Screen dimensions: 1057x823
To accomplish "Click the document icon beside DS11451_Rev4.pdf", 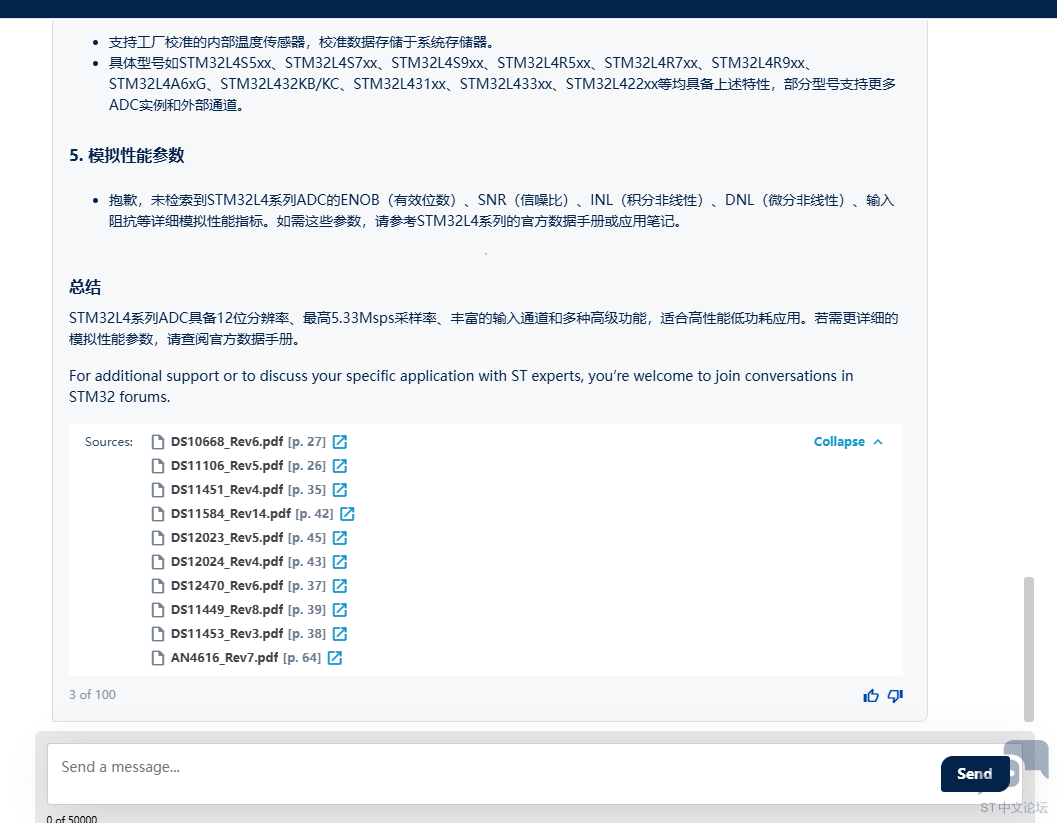I will coord(158,489).
